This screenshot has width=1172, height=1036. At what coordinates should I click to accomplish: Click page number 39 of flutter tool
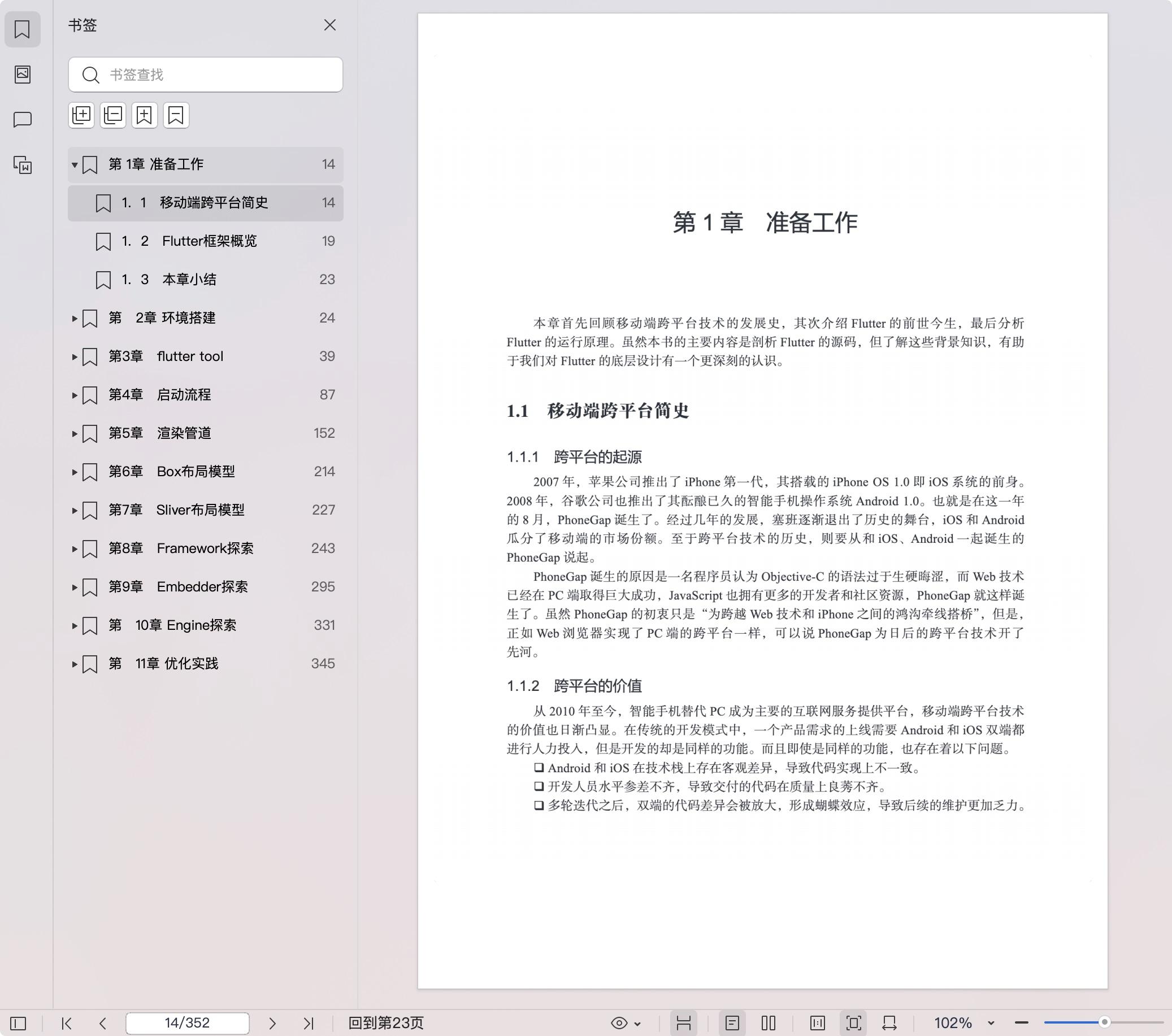(x=327, y=356)
